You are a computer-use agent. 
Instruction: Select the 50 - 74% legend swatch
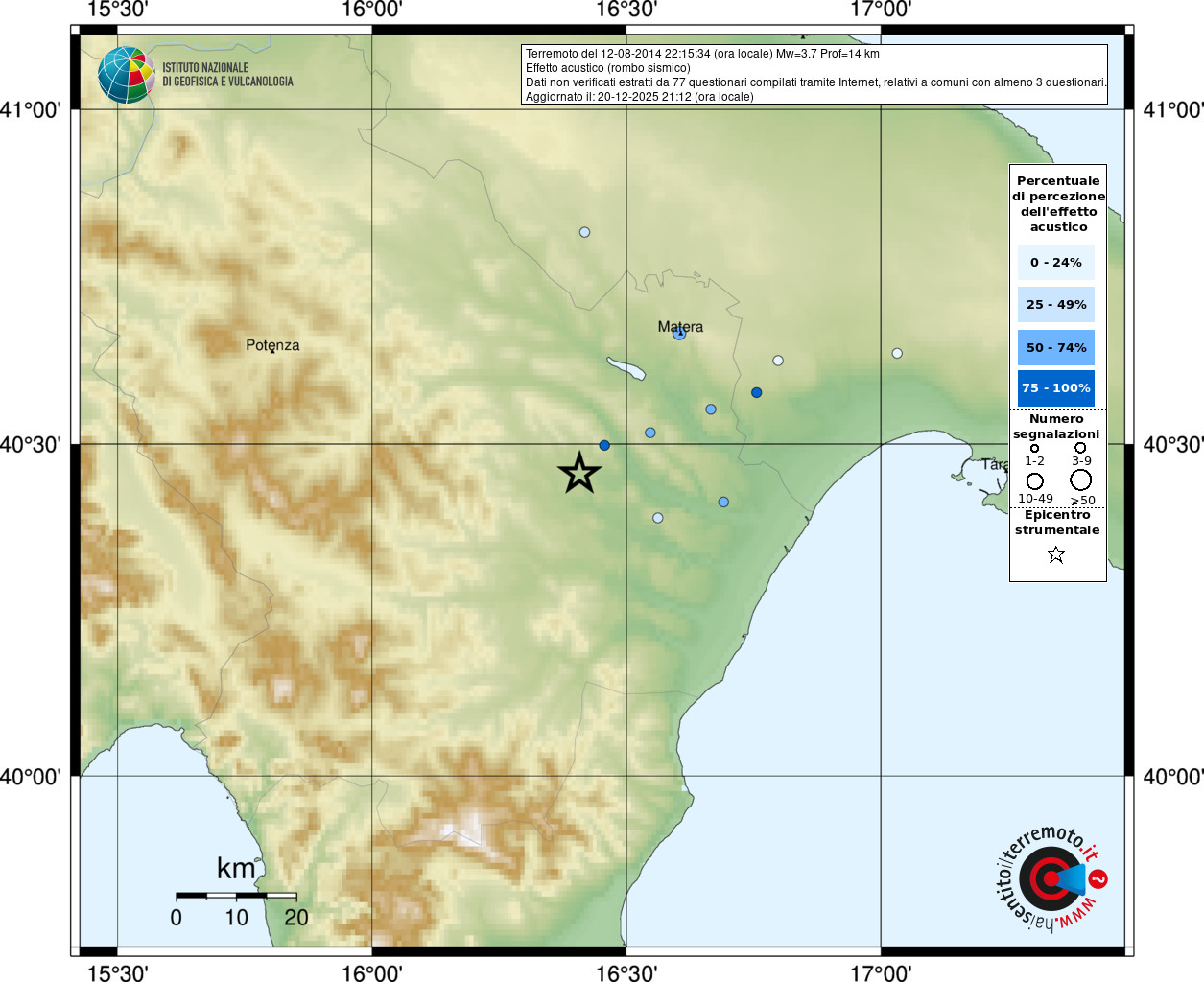pyautogui.click(x=1055, y=347)
